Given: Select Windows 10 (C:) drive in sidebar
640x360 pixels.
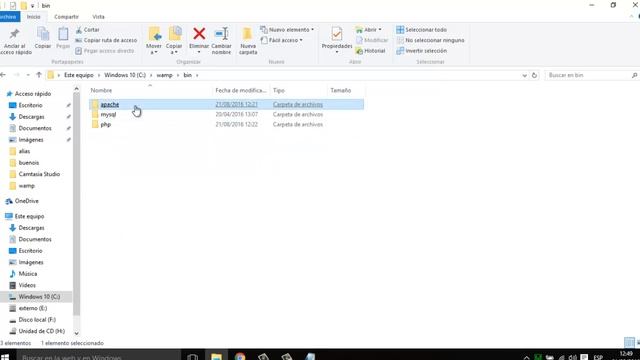Looking at the screenshot, I should tap(36, 297).
